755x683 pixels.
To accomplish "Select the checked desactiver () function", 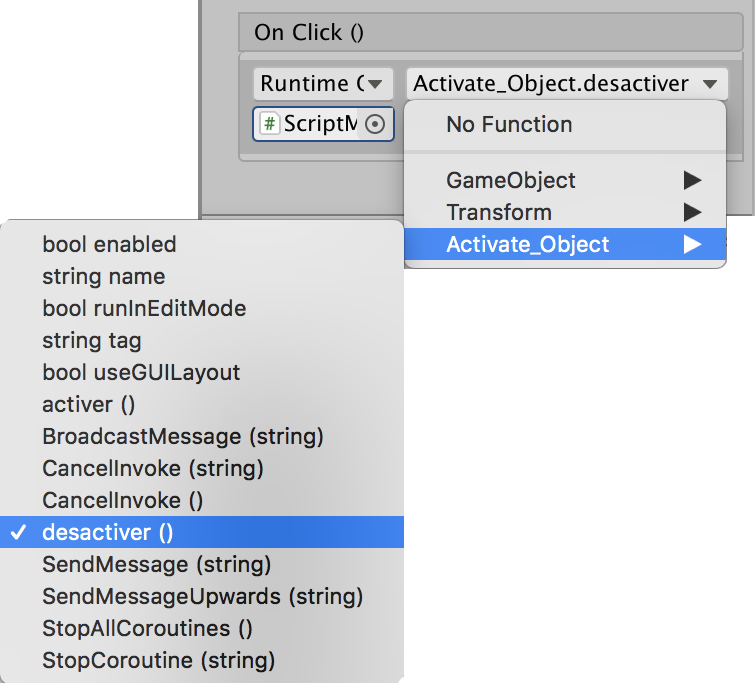I will coord(108,532).
